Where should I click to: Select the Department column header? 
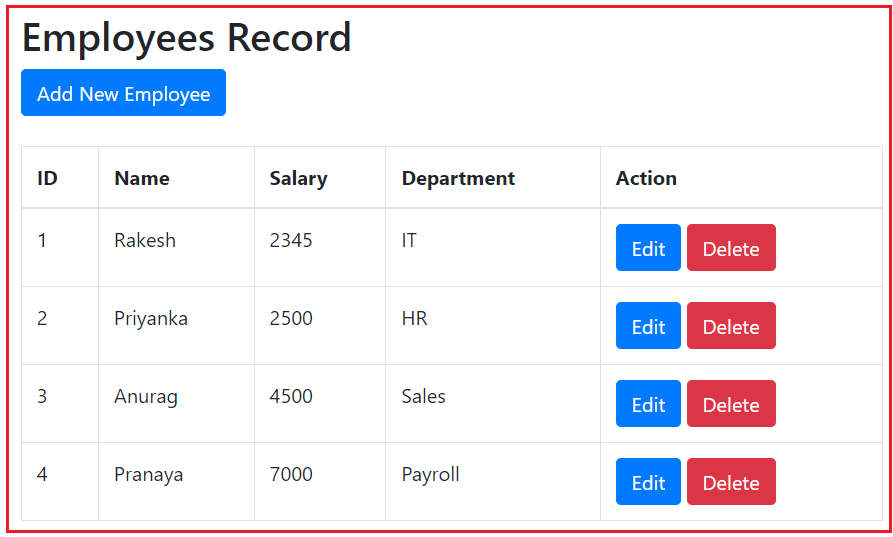click(458, 178)
